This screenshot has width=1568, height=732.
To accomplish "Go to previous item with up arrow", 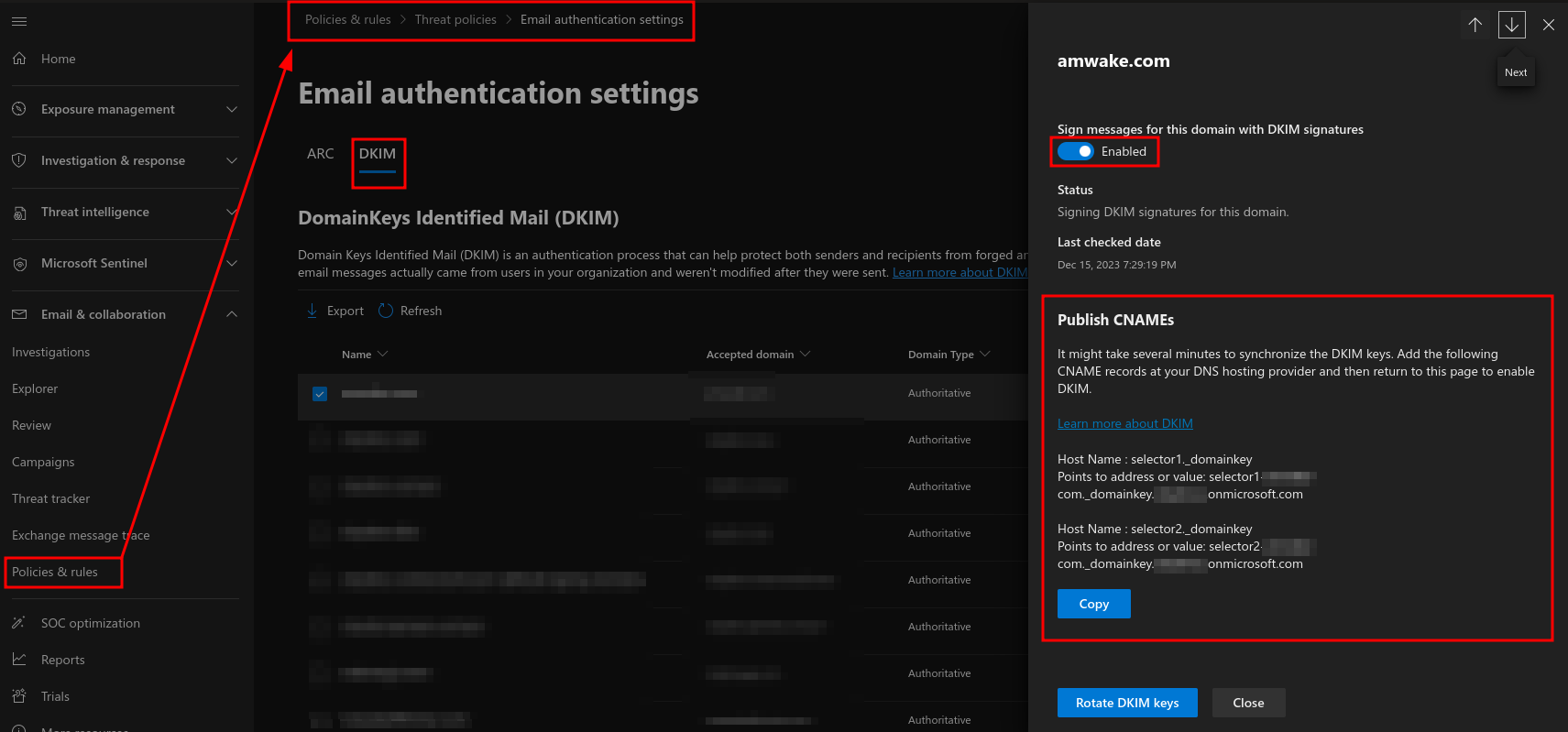I will click(1475, 25).
